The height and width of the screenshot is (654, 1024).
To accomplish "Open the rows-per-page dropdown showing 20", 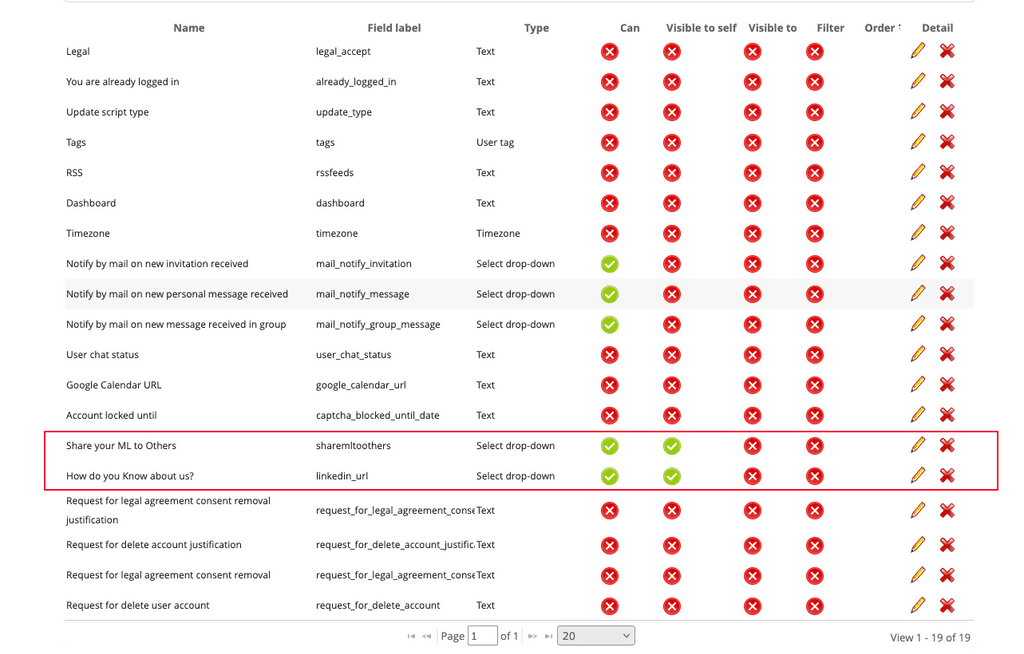I will 596,636.
